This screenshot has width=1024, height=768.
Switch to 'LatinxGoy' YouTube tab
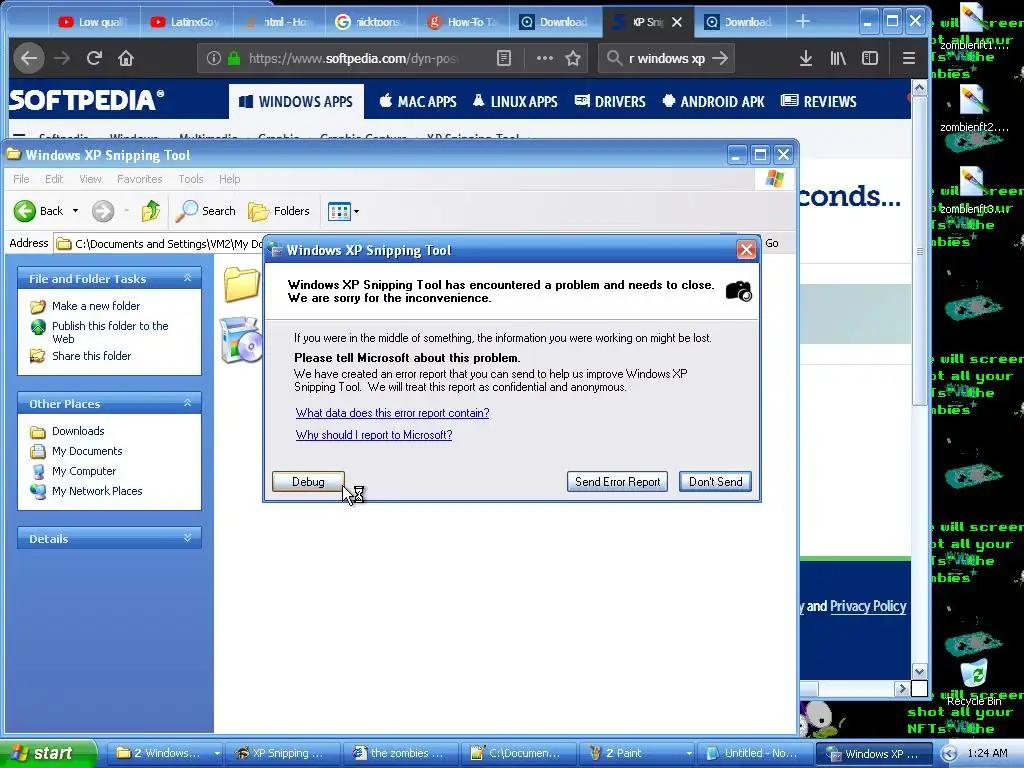pyautogui.click(x=185, y=22)
